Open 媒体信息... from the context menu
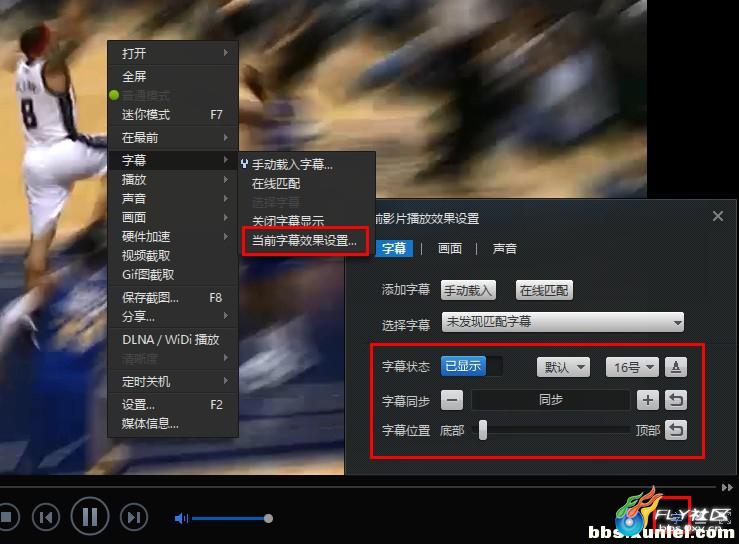 pos(173,423)
